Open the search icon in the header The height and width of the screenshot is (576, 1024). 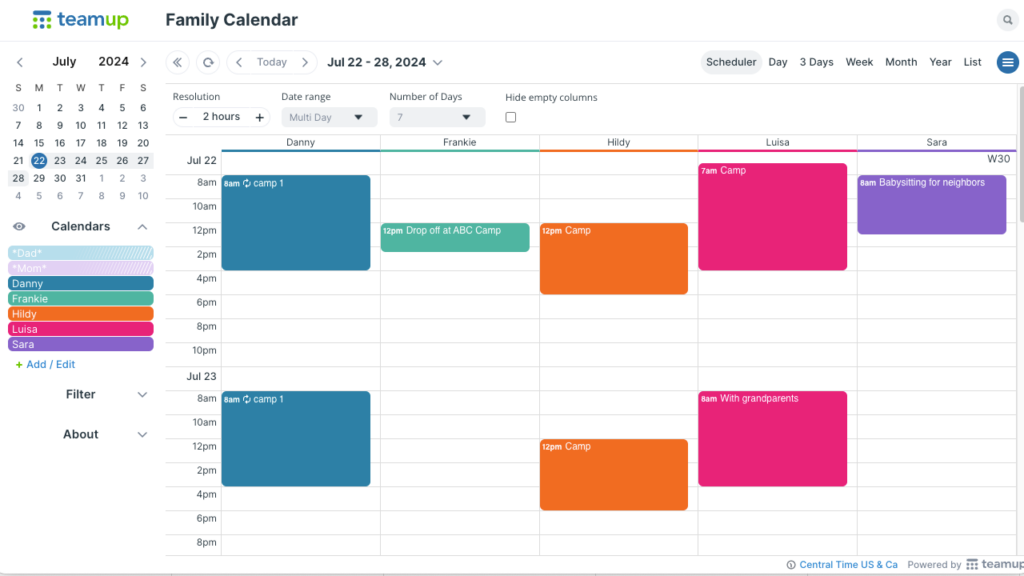[1007, 19]
